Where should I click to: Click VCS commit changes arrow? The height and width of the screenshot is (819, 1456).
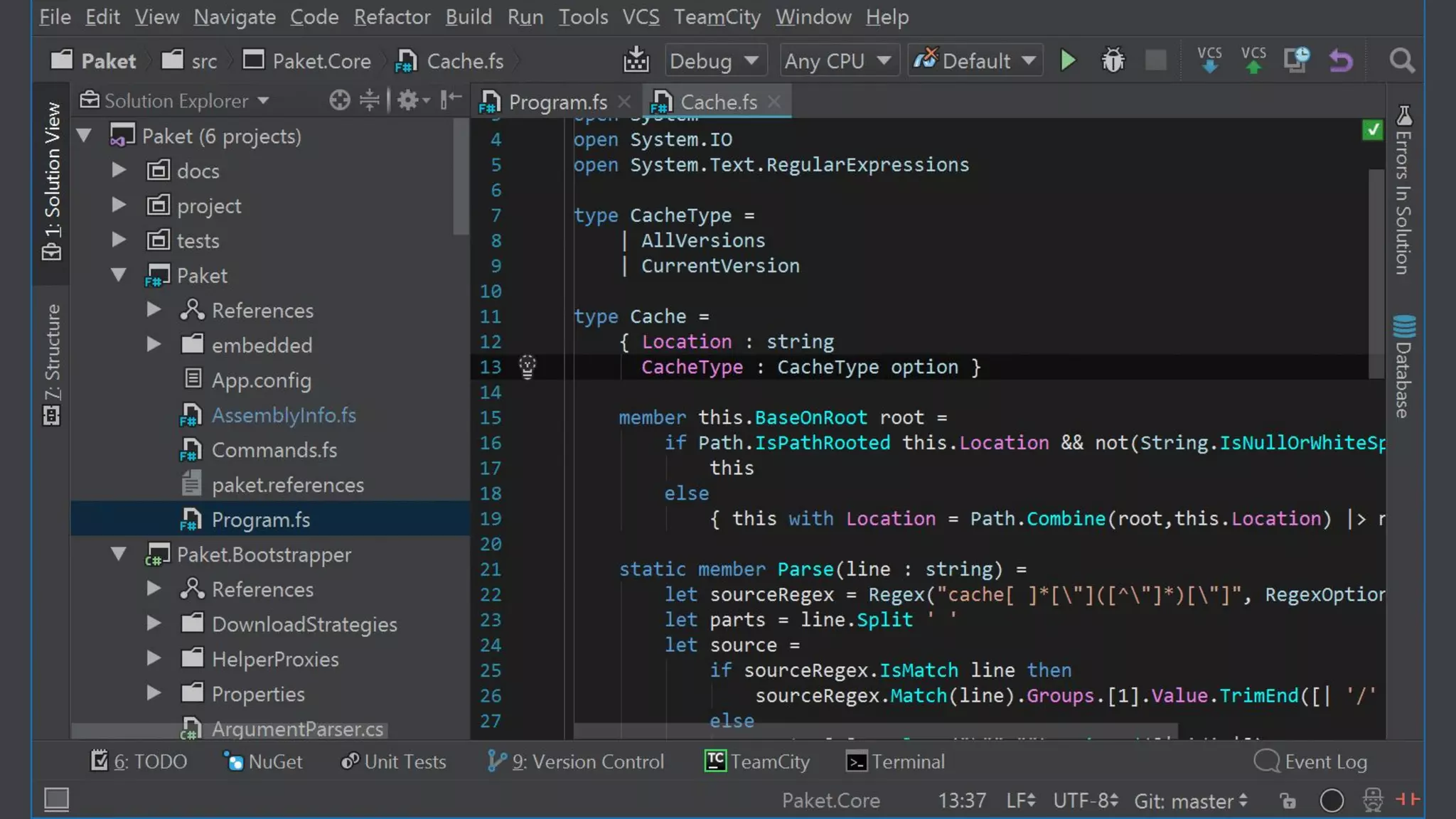(x=1253, y=60)
